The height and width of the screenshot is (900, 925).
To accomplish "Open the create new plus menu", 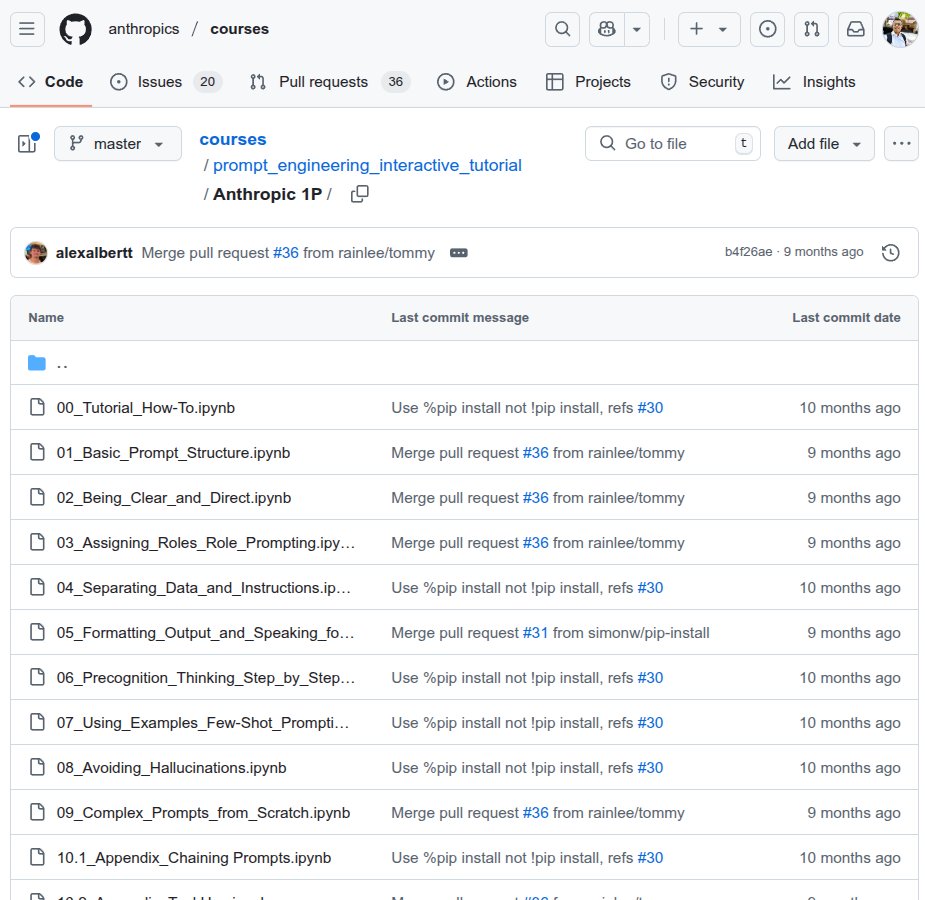I will point(709,29).
